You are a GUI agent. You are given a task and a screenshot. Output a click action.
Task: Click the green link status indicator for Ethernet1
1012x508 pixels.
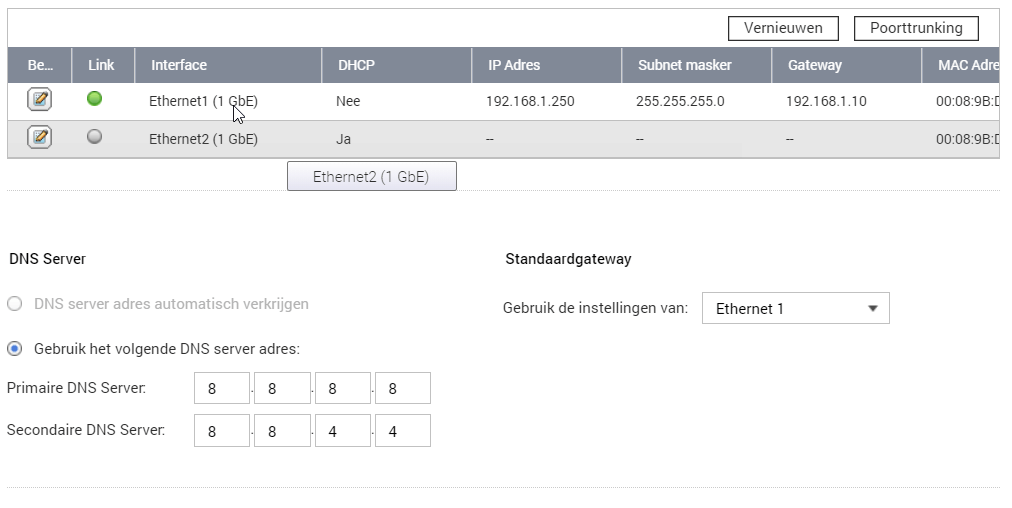pyautogui.click(x=95, y=99)
